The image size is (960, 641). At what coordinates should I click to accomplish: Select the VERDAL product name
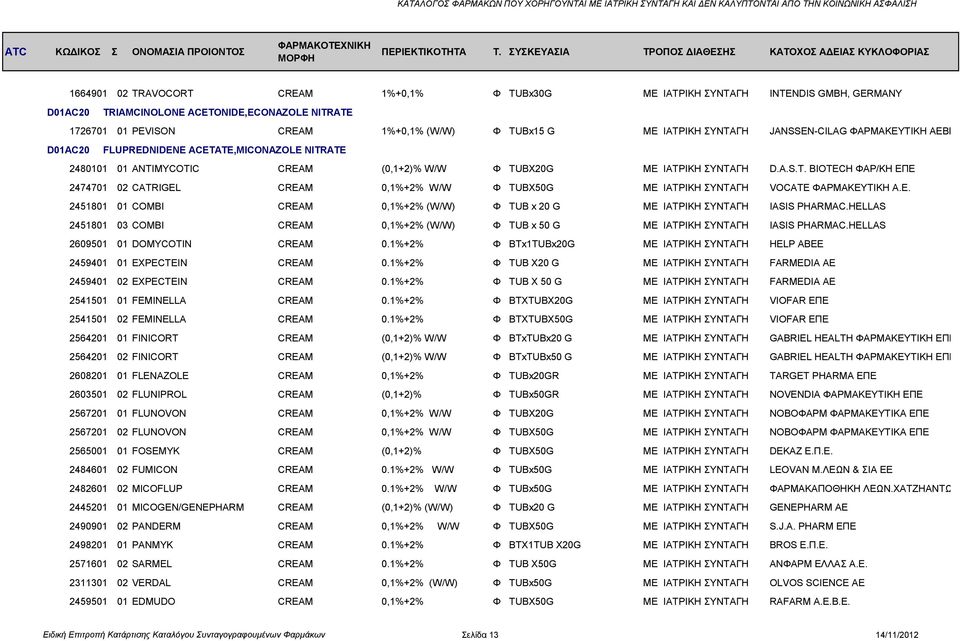pyautogui.click(x=151, y=583)
